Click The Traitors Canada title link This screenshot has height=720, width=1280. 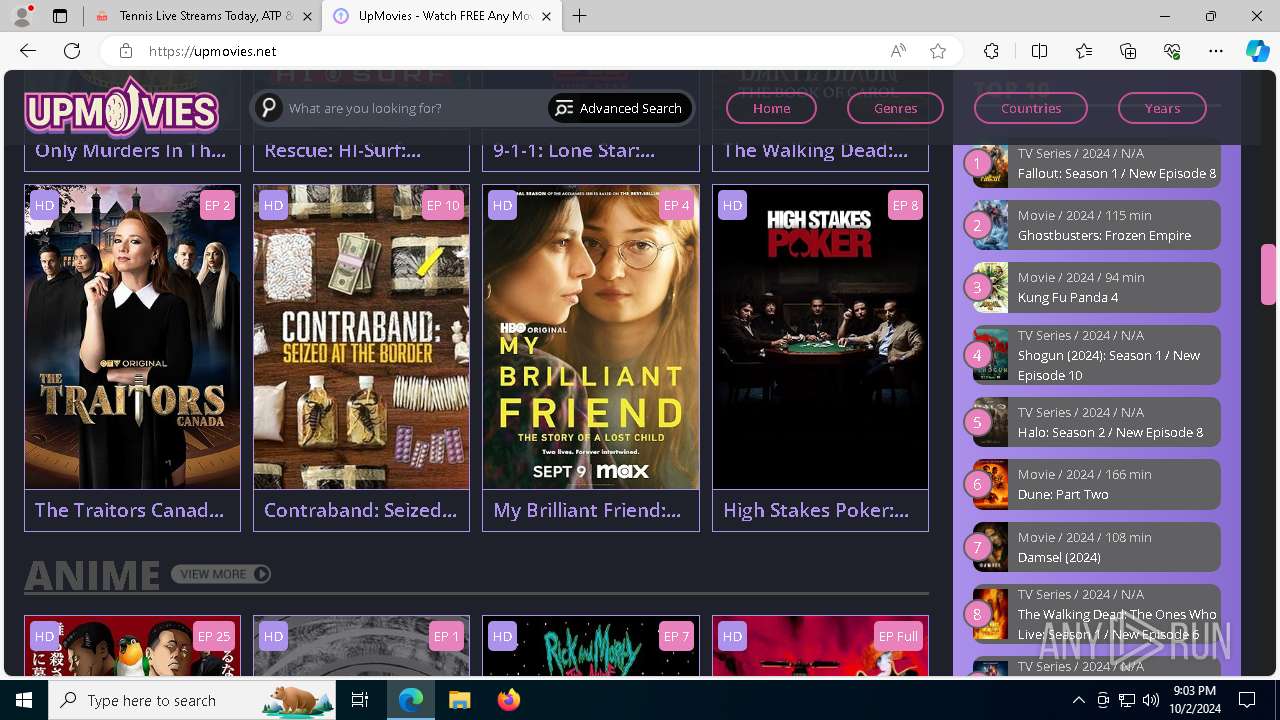[x=130, y=510]
